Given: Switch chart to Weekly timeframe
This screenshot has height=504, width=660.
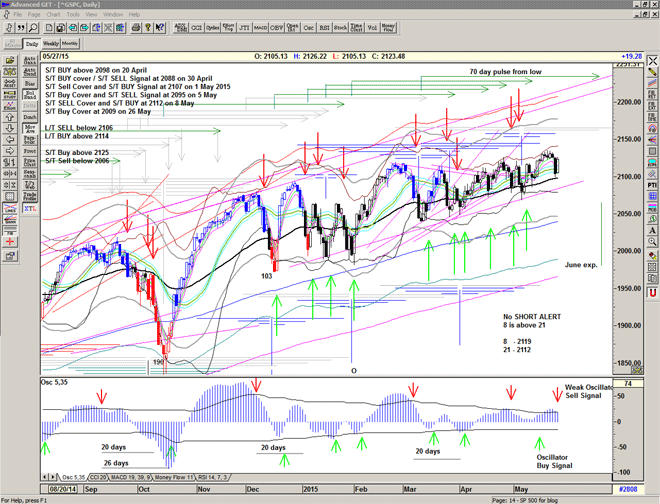Looking at the screenshot, I should click(51, 44).
